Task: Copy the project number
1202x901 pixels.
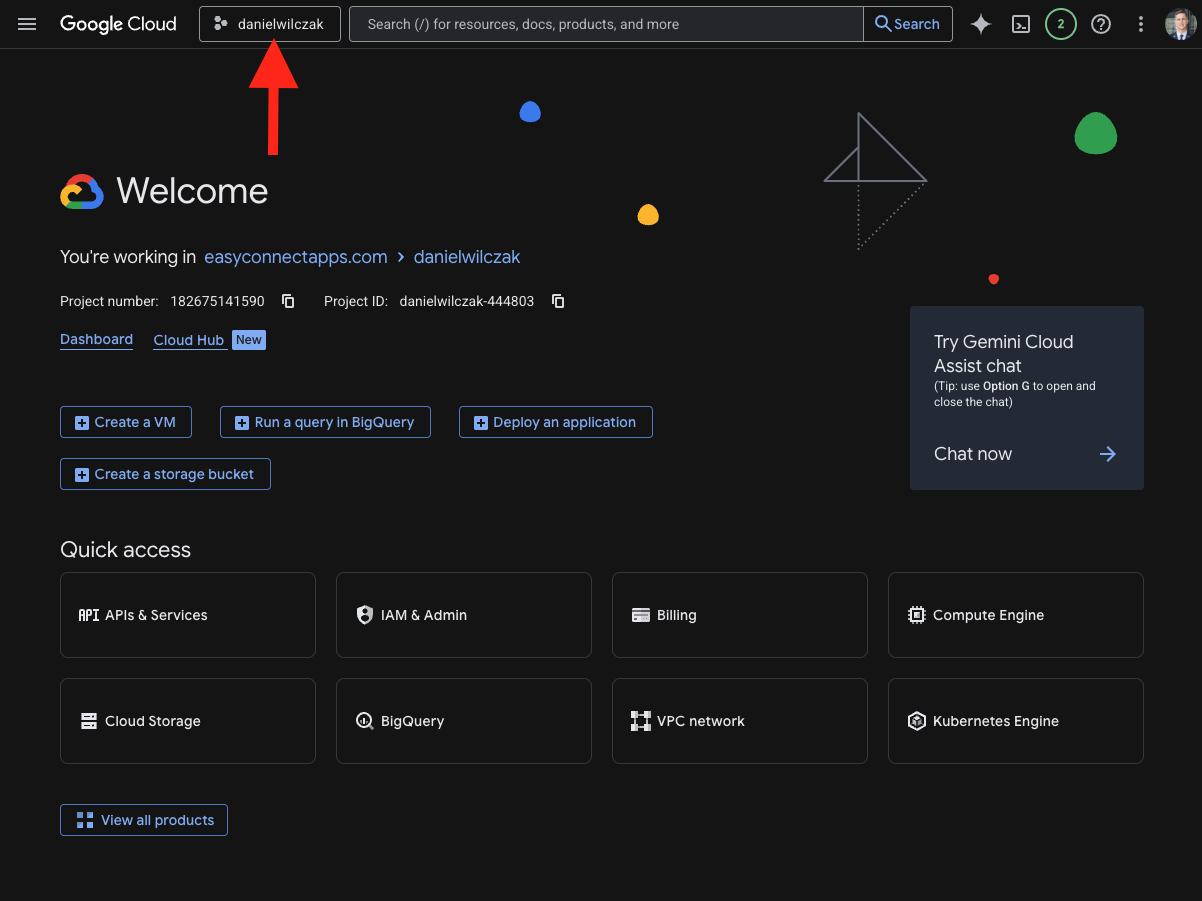Action: tap(288, 301)
